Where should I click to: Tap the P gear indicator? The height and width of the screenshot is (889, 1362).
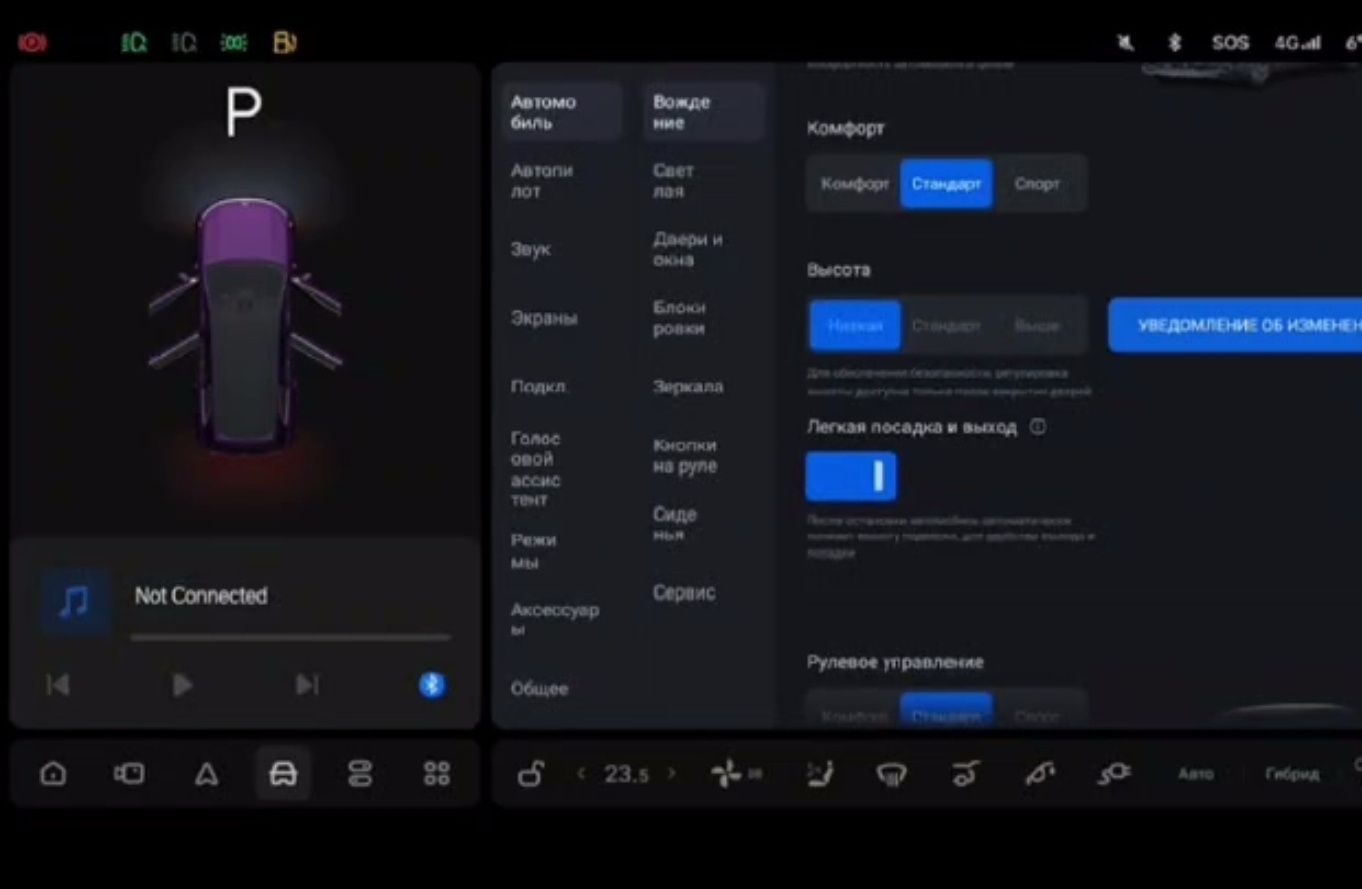pos(243,112)
